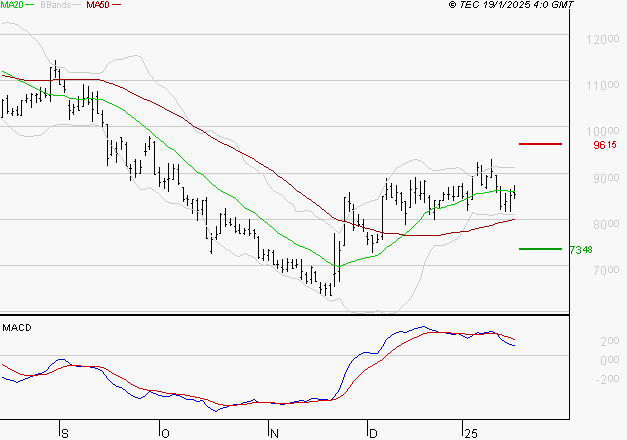Select the MA50 legend label

[97, 6]
